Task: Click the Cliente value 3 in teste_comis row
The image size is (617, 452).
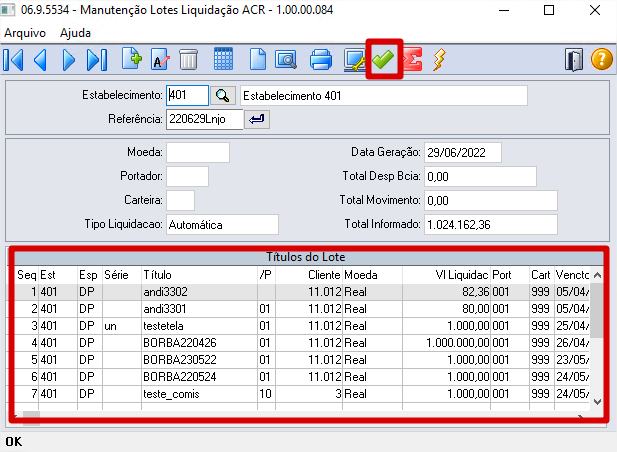Action: (x=338, y=394)
